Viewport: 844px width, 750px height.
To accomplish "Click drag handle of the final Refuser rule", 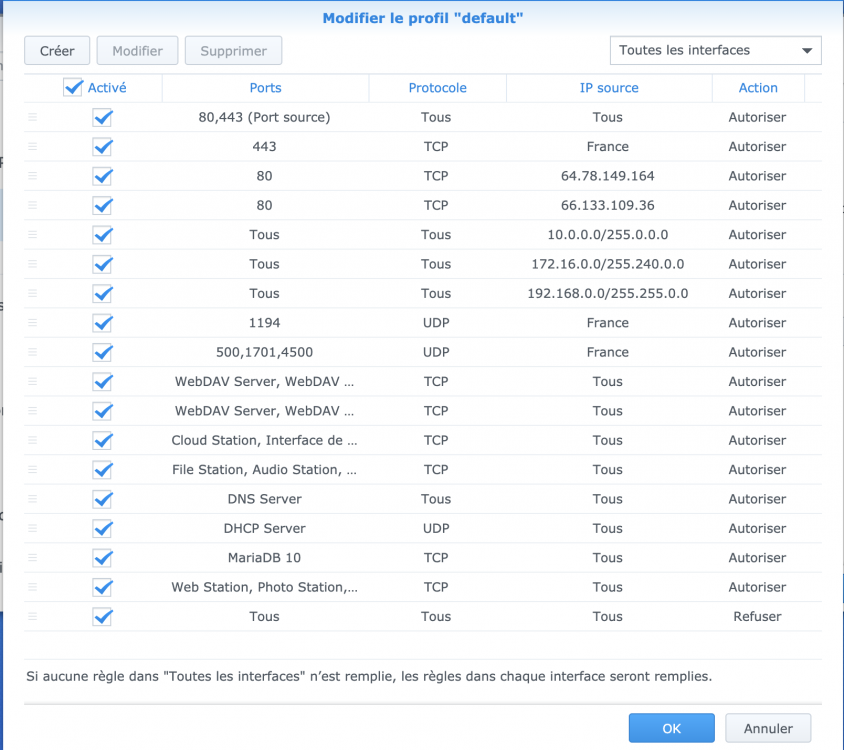I will tap(32, 617).
